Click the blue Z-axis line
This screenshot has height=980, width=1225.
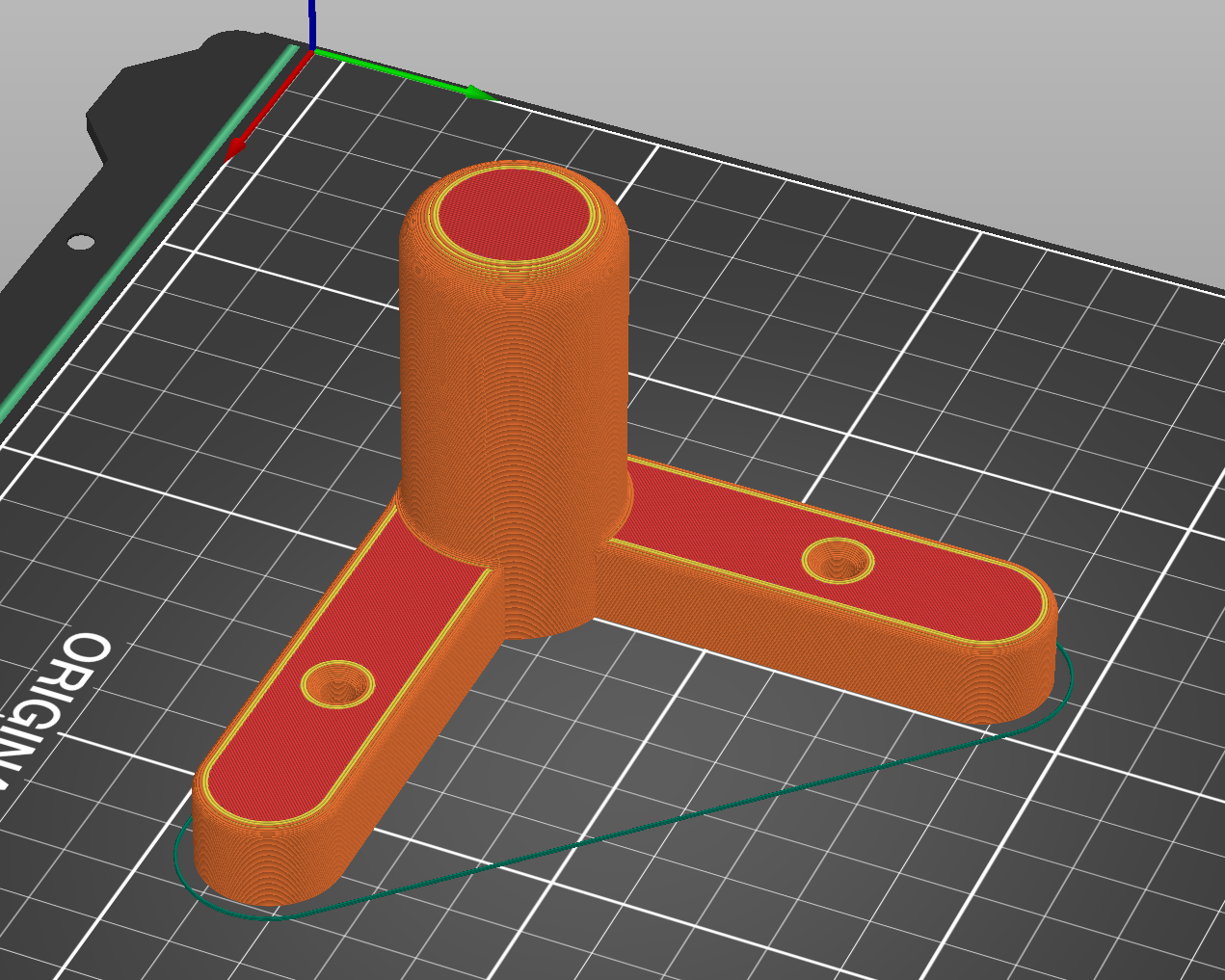(312, 21)
